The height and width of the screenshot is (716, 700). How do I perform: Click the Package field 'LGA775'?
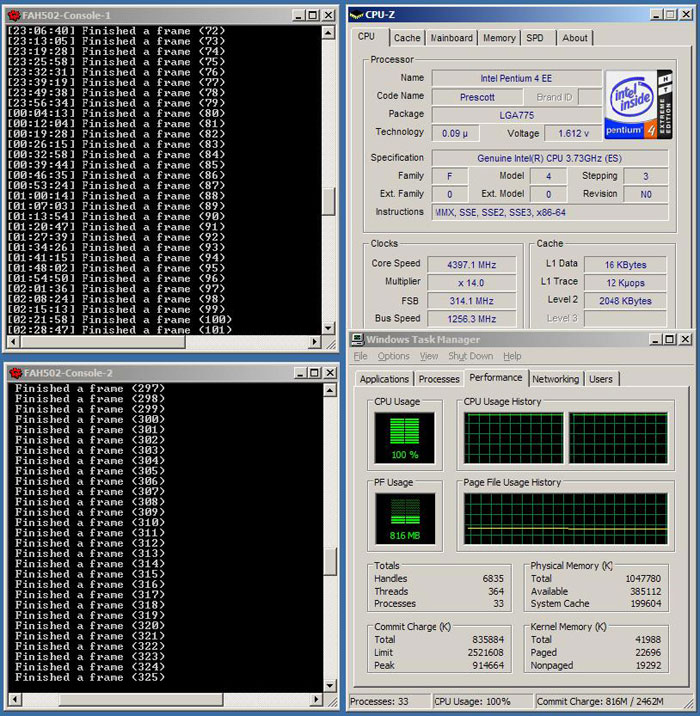(516, 115)
